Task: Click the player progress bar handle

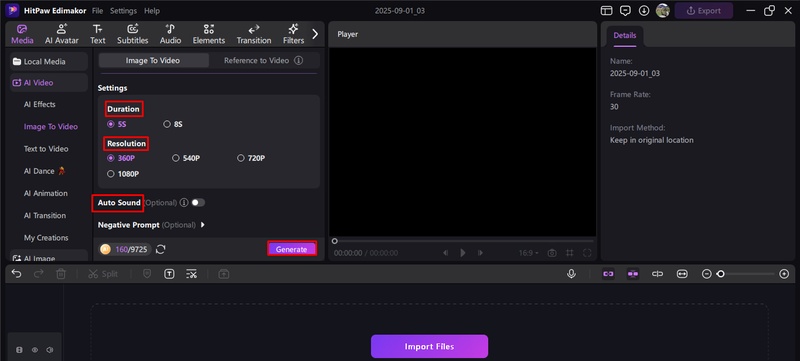Action: [335, 241]
